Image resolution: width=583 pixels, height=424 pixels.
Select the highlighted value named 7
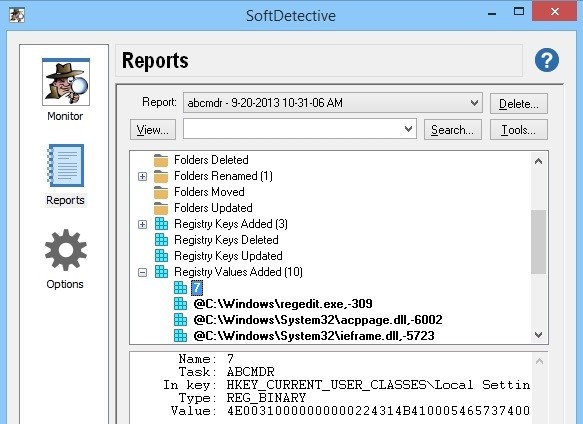point(197,288)
